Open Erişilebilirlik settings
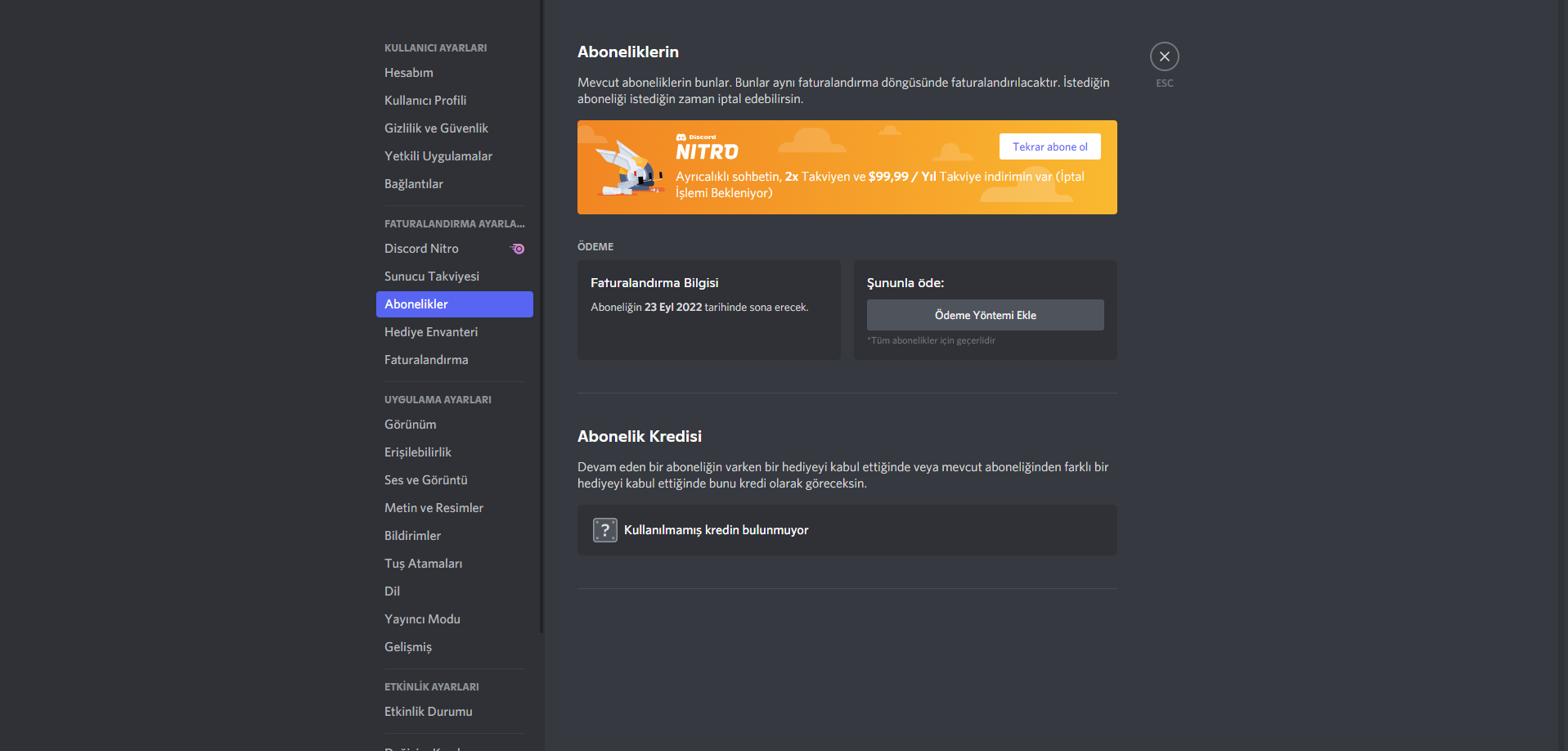Screen dimensions: 1568x751 (x=454, y=452)
